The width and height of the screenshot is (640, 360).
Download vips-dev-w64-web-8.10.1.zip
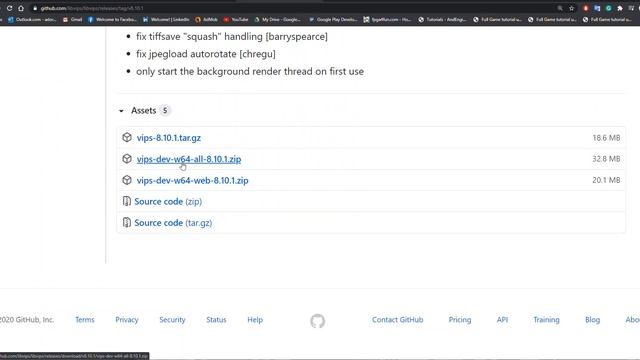(192, 180)
